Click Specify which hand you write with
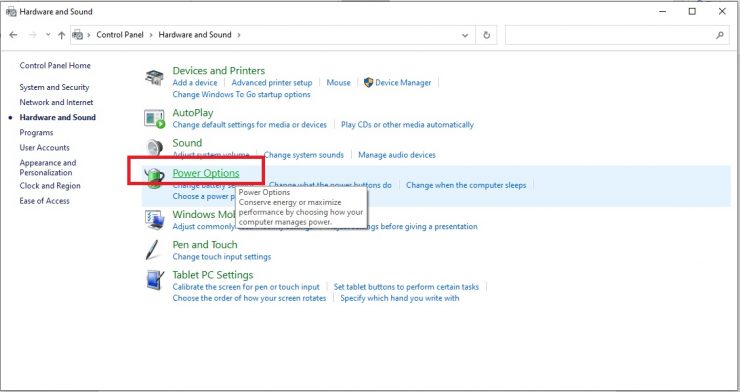Viewport: 740px width, 392px height. click(400, 298)
